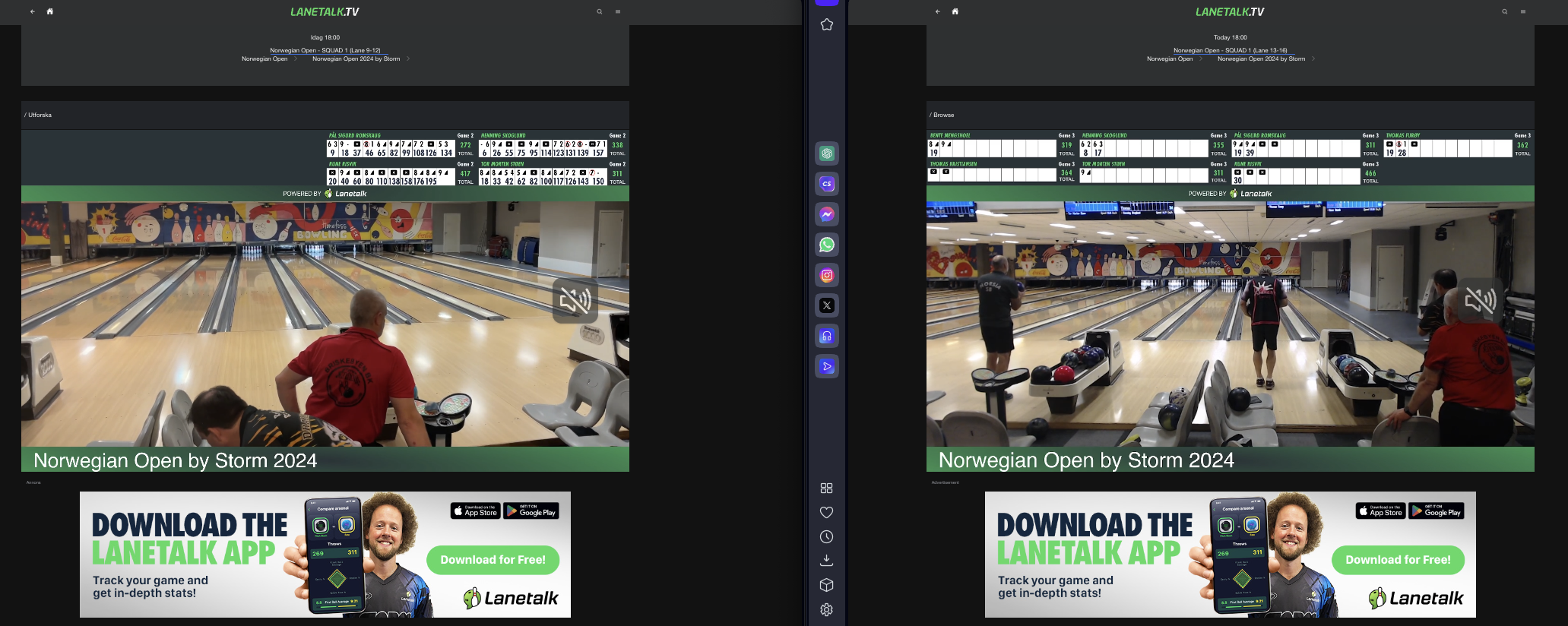This screenshot has width=1568, height=626.
Task: Click 'Powered by Lanetalk' in left scoreboard
Action: click(325, 194)
